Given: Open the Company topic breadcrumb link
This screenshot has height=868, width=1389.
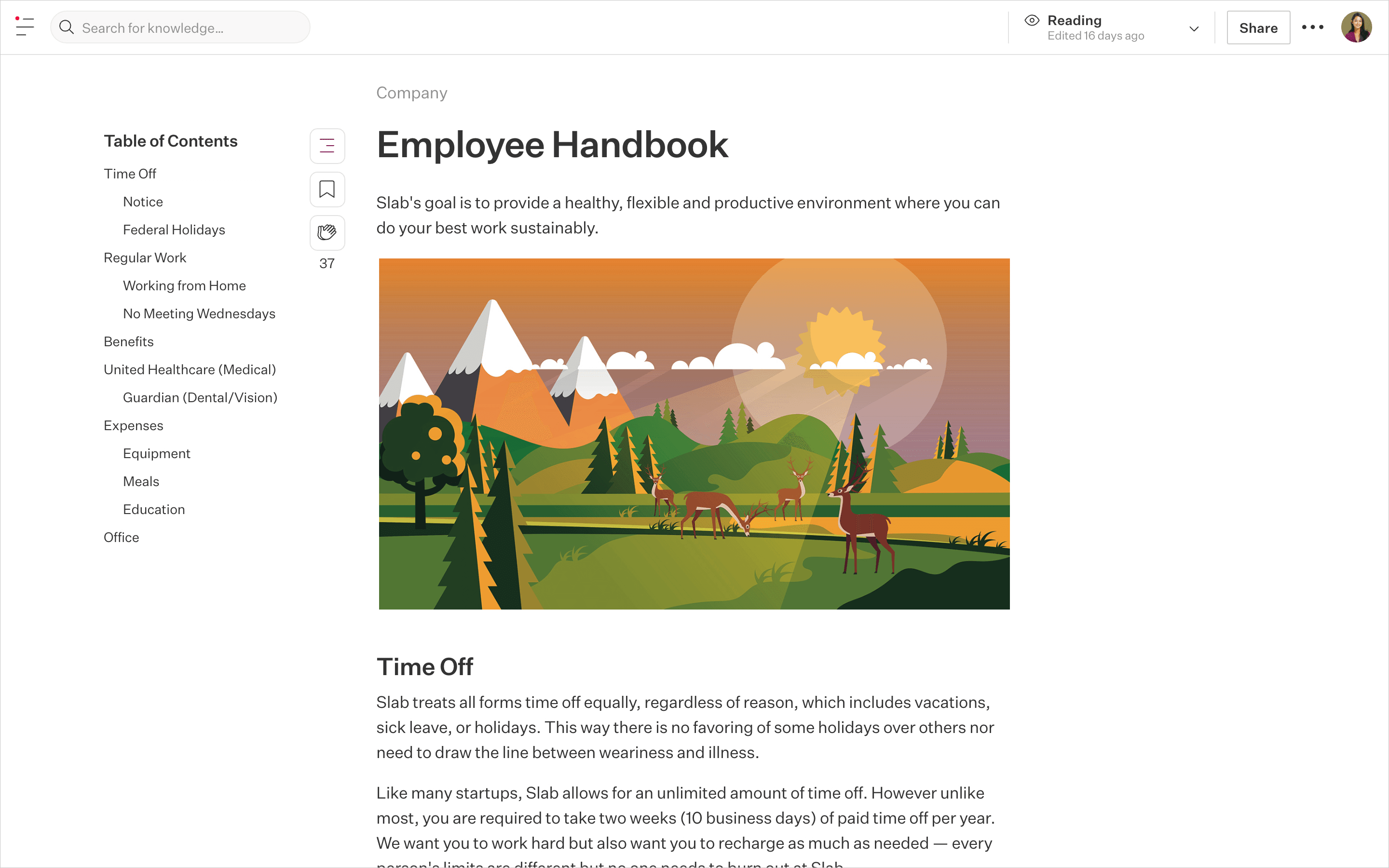Looking at the screenshot, I should [x=411, y=93].
